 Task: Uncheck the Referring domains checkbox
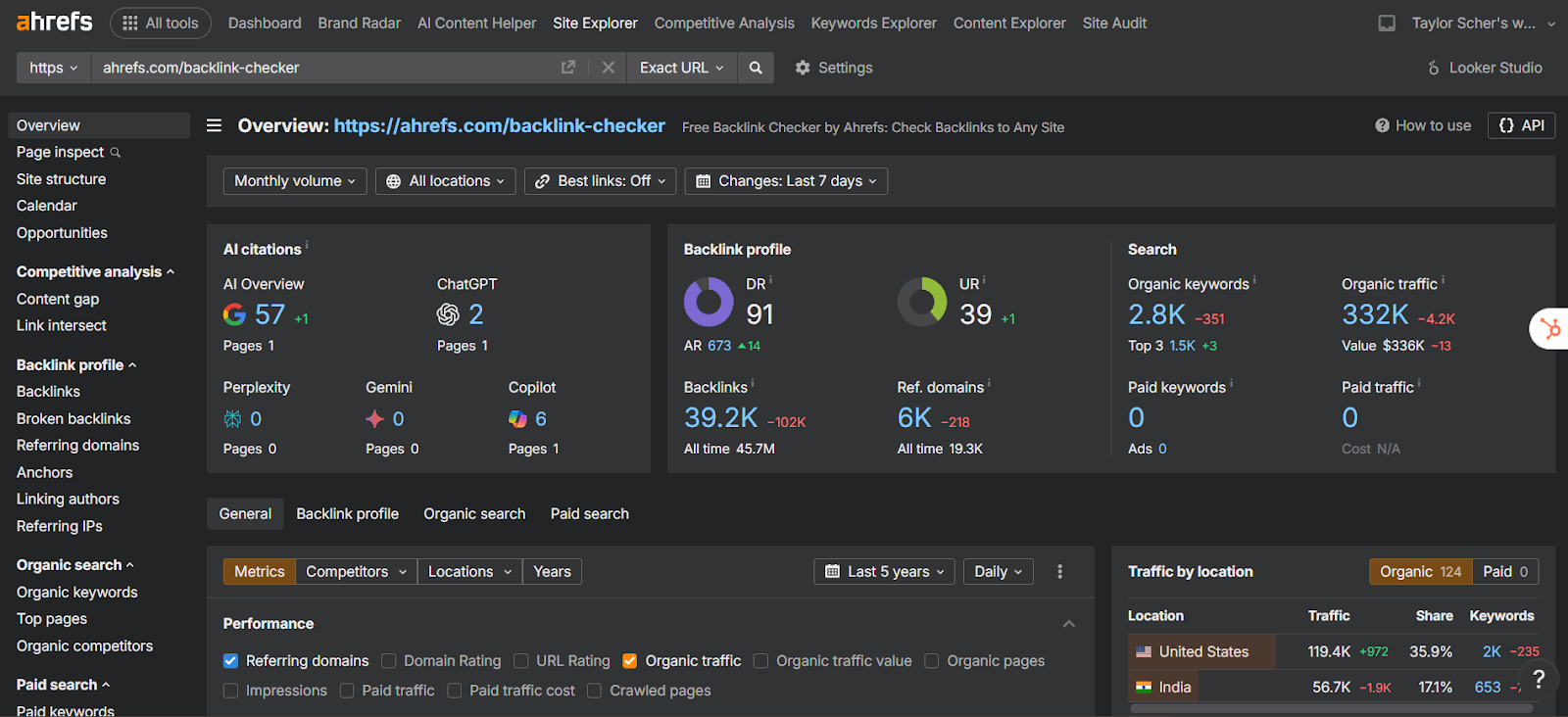(x=230, y=661)
